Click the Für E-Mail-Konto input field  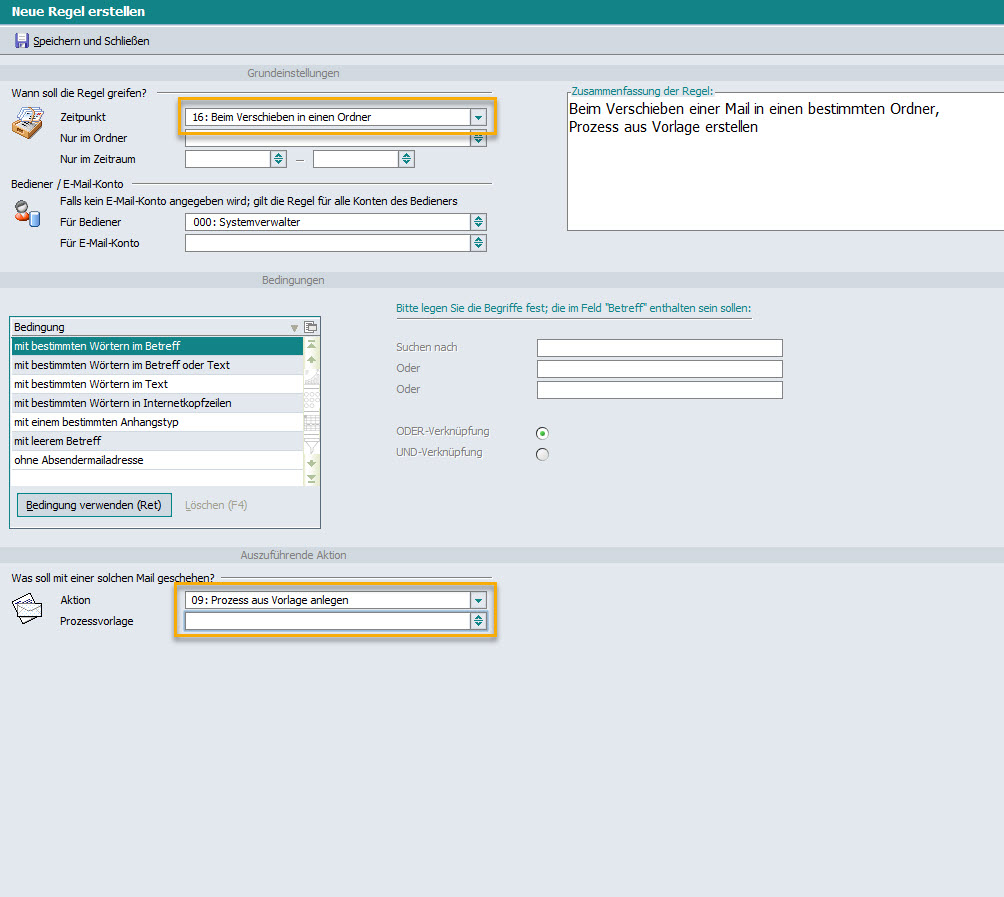pyautogui.click(x=327, y=243)
